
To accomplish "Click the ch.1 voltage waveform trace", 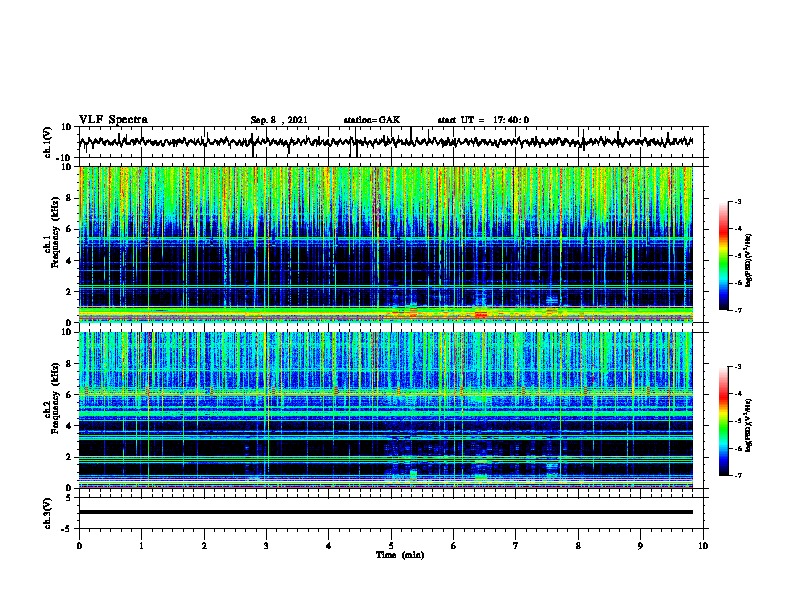I will (386, 142).
